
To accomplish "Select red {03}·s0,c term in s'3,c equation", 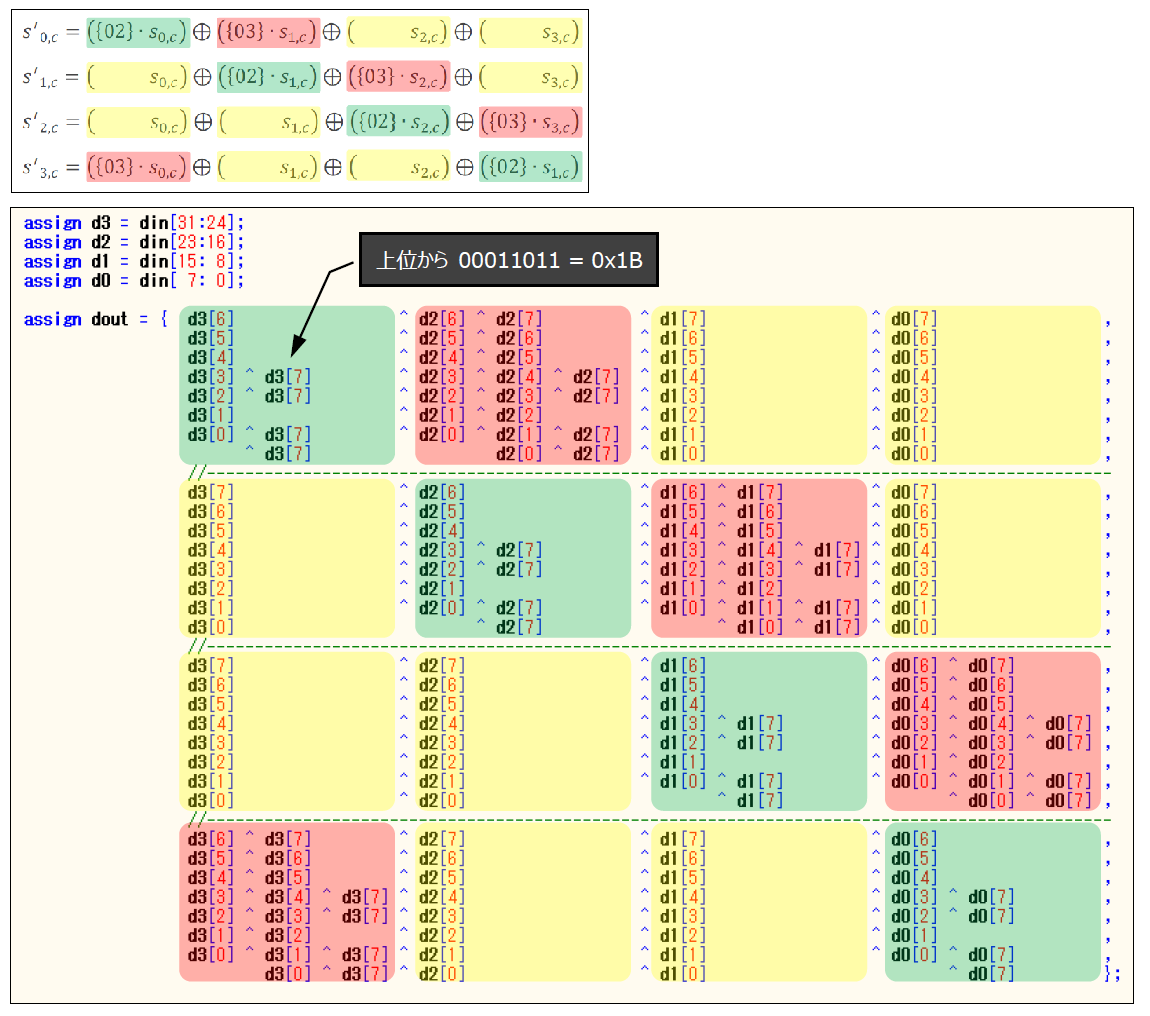I will 137,166.
